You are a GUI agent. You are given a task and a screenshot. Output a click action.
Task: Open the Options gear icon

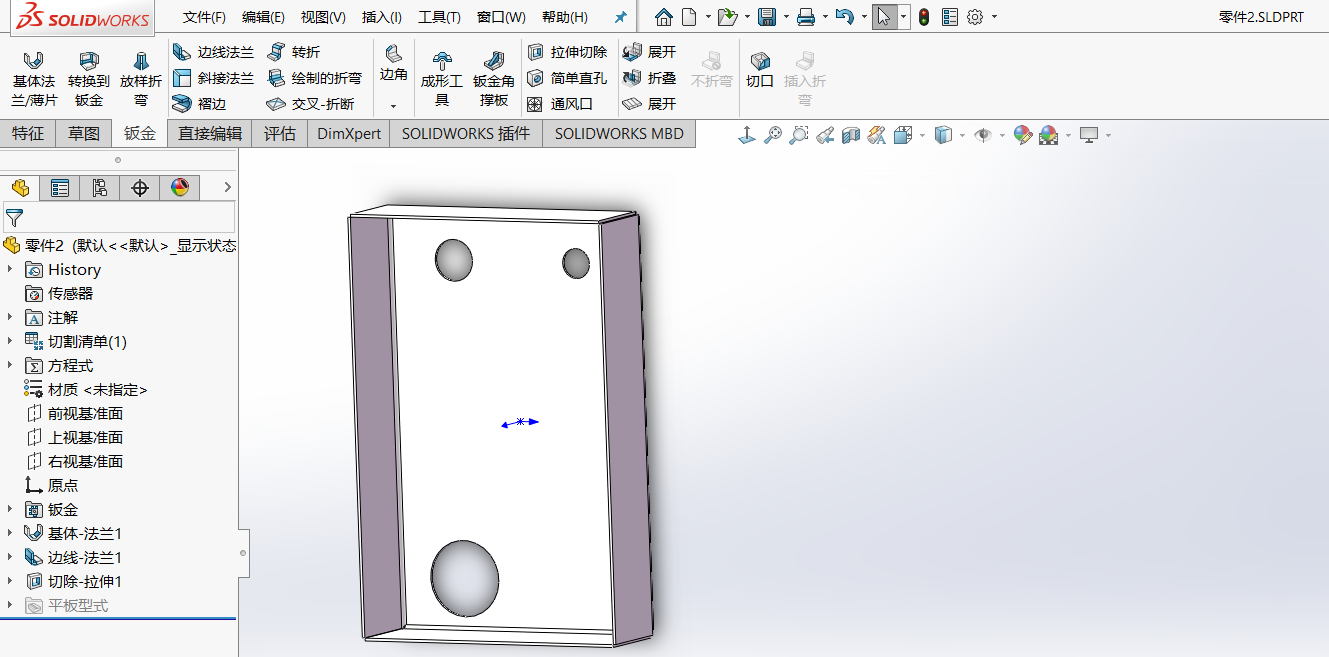(x=975, y=17)
